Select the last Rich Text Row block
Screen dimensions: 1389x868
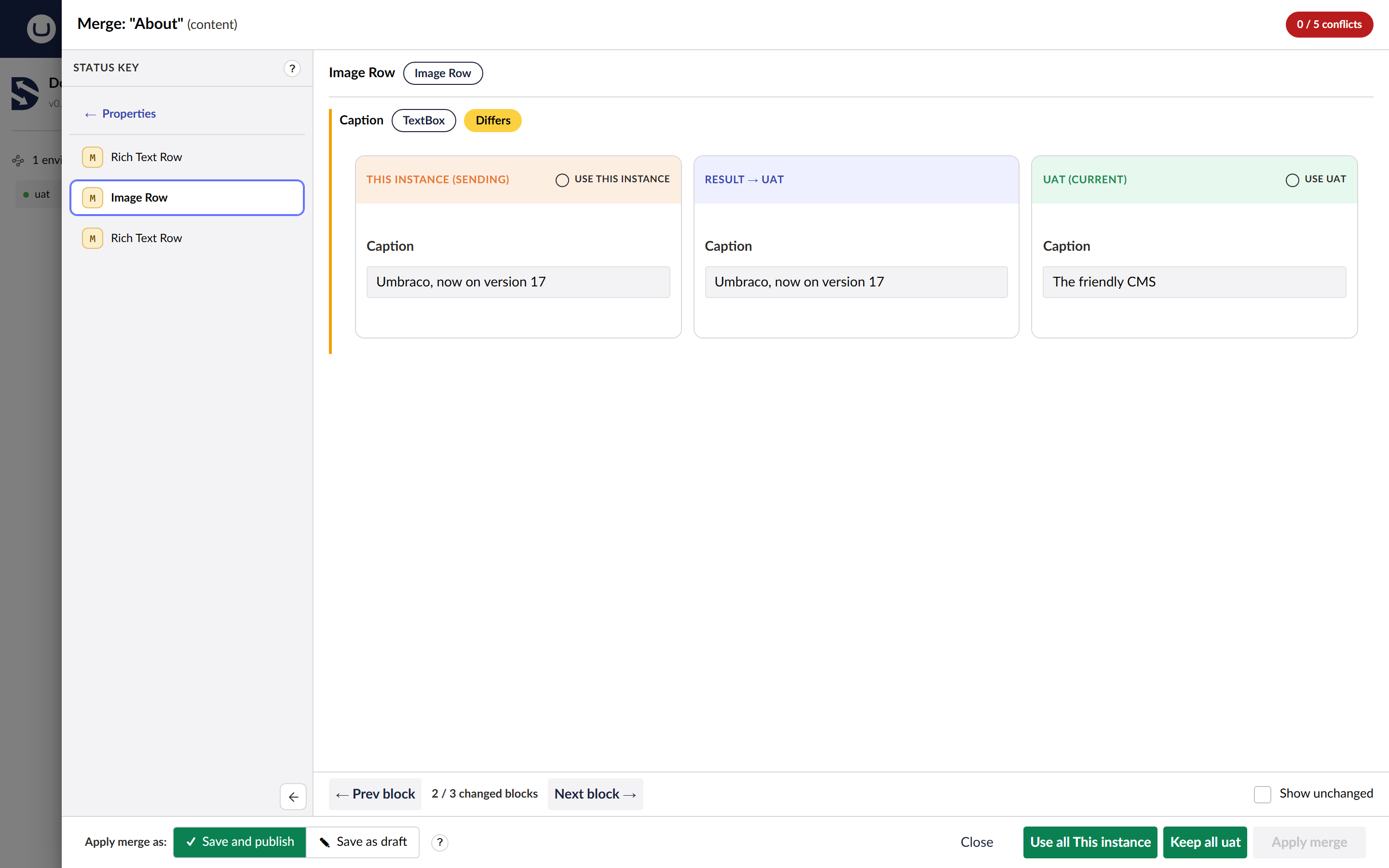(x=187, y=238)
